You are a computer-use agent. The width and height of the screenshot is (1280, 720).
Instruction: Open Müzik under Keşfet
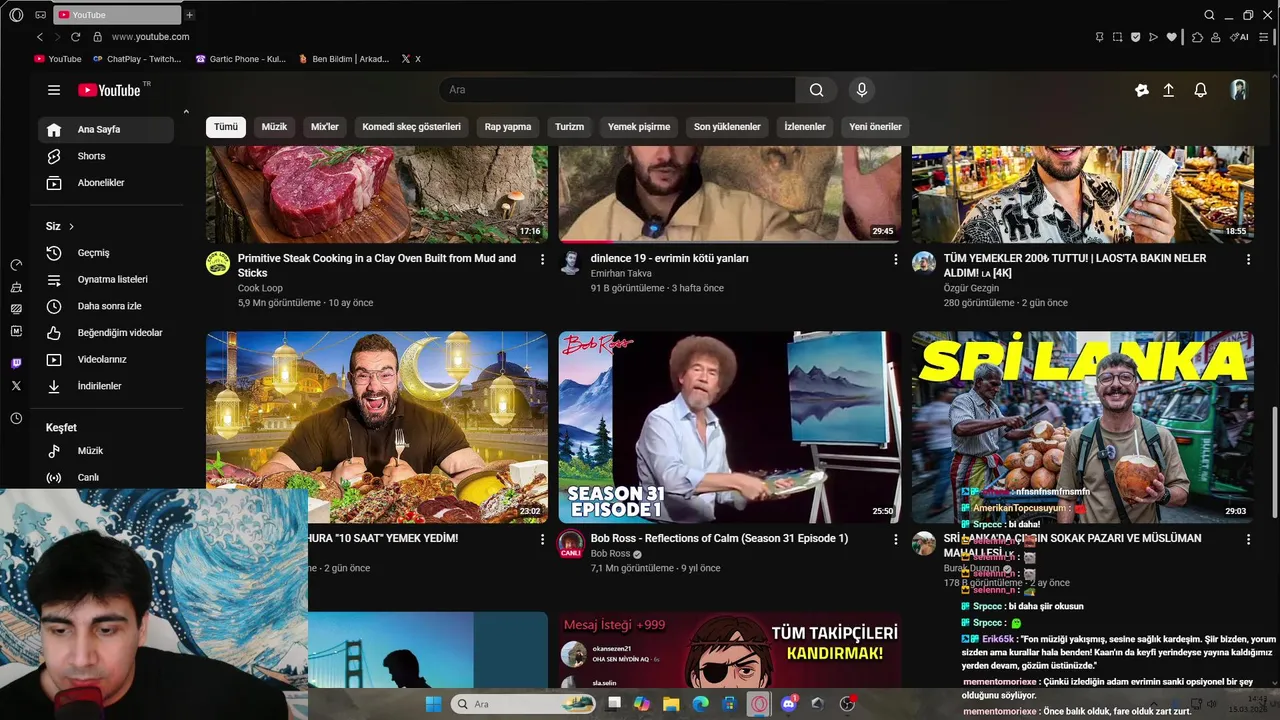tap(107, 451)
